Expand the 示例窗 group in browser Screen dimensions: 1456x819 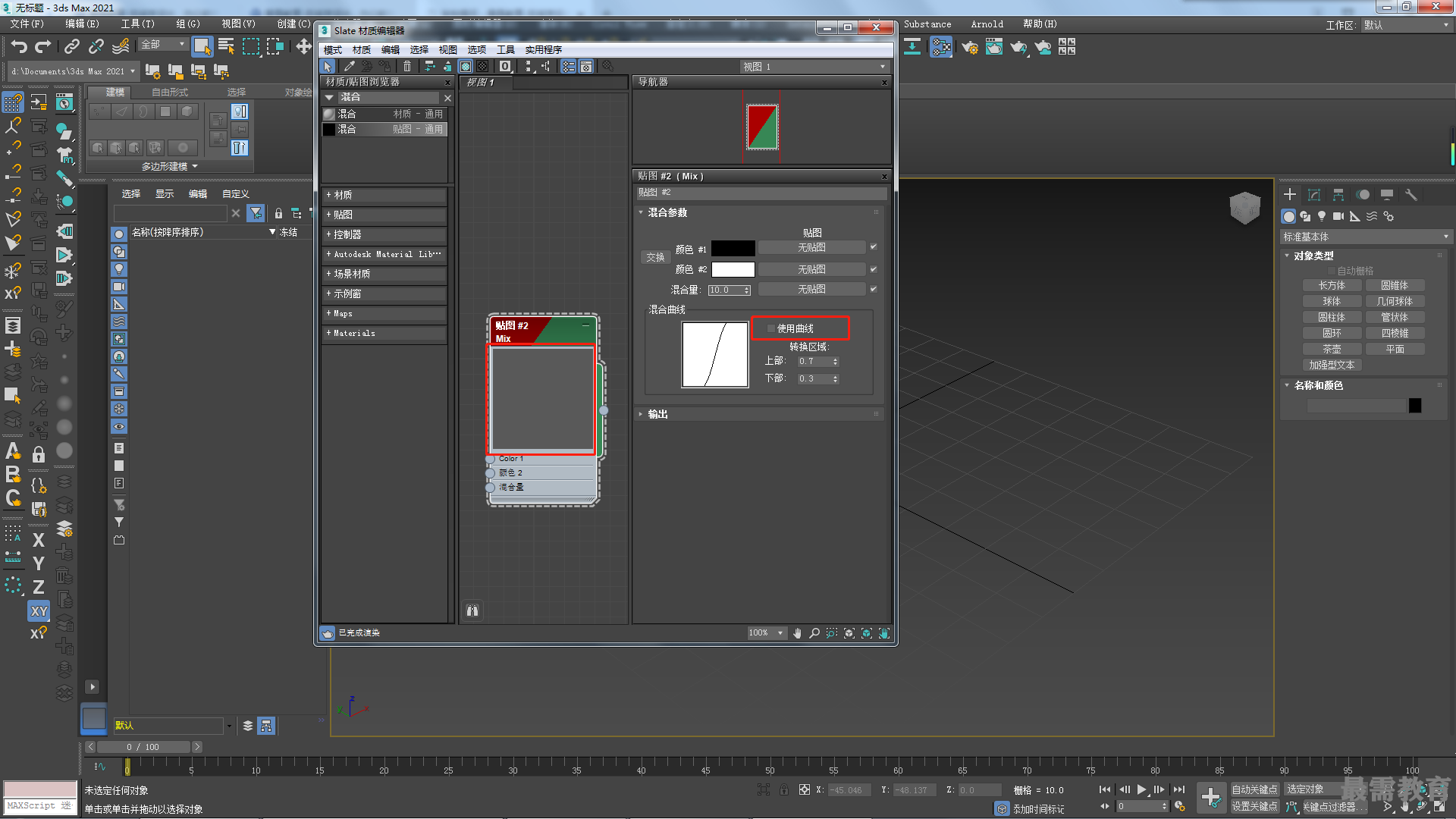tap(384, 293)
